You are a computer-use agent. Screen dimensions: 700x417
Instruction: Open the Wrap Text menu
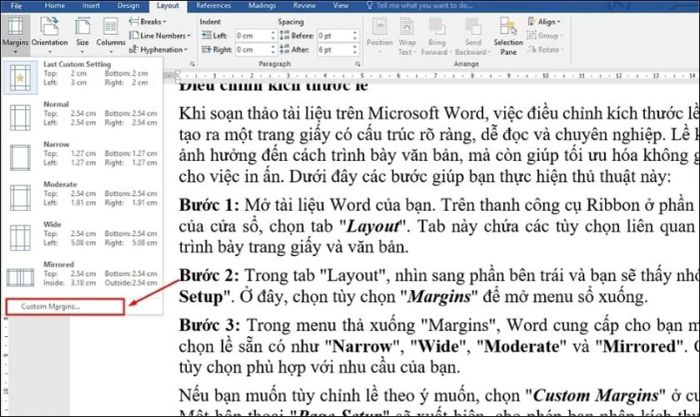click(x=407, y=36)
